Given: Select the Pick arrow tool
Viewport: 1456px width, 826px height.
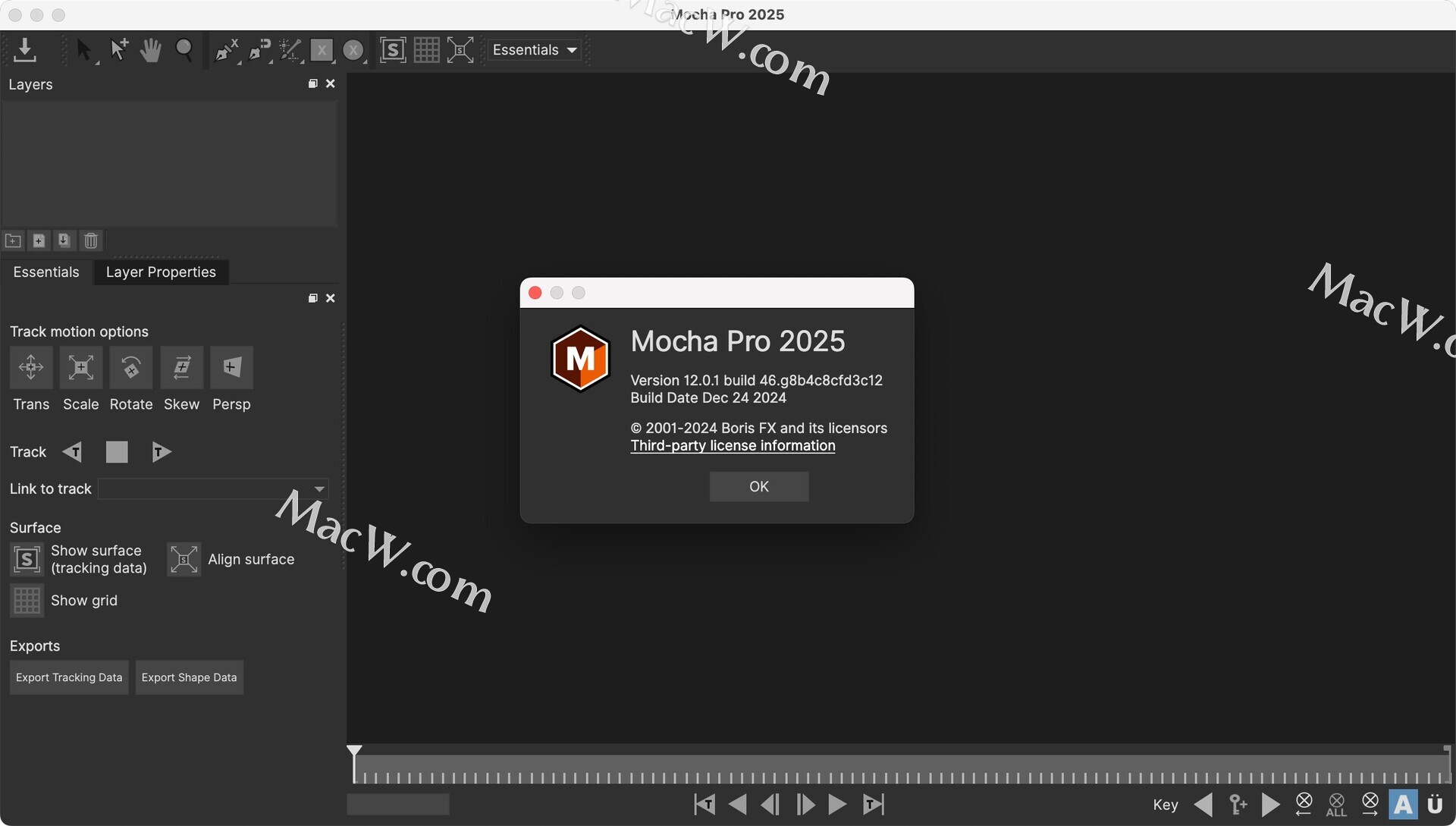Looking at the screenshot, I should [x=84, y=50].
